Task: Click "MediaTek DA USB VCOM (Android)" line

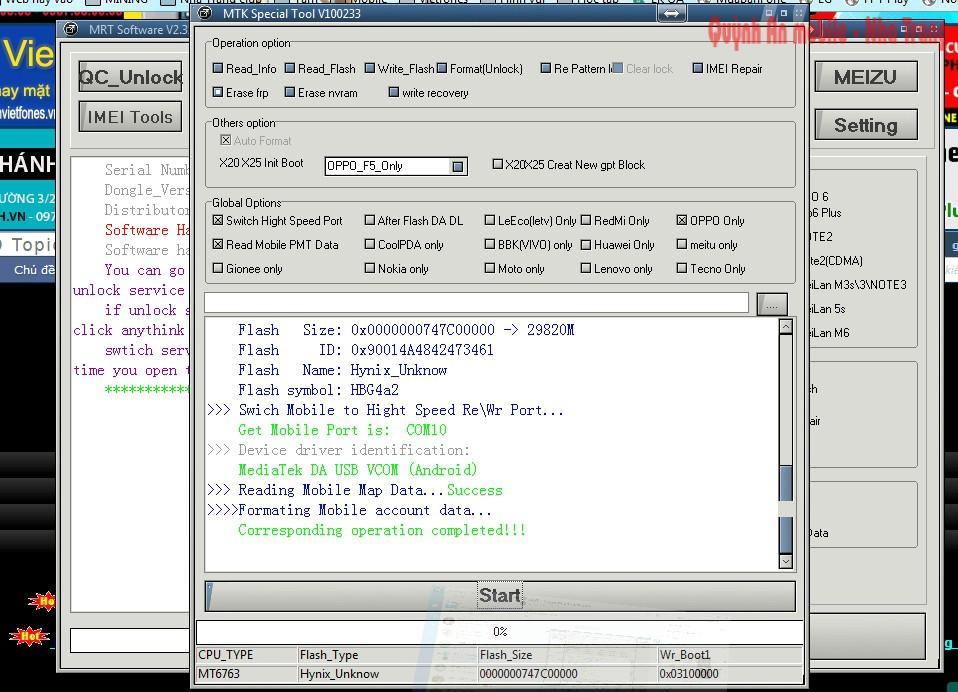Action: [x=357, y=470]
